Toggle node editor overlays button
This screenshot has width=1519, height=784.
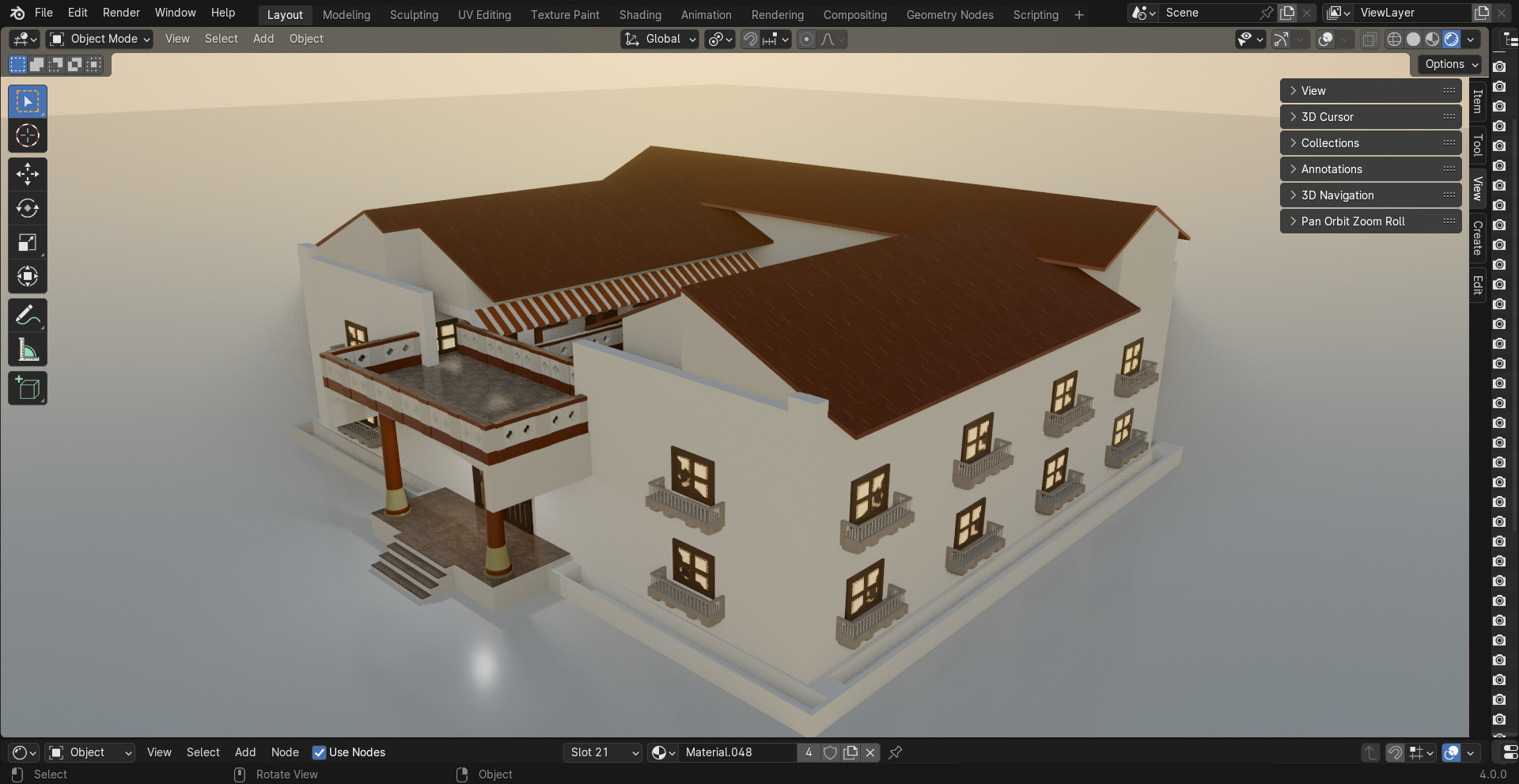(1451, 752)
